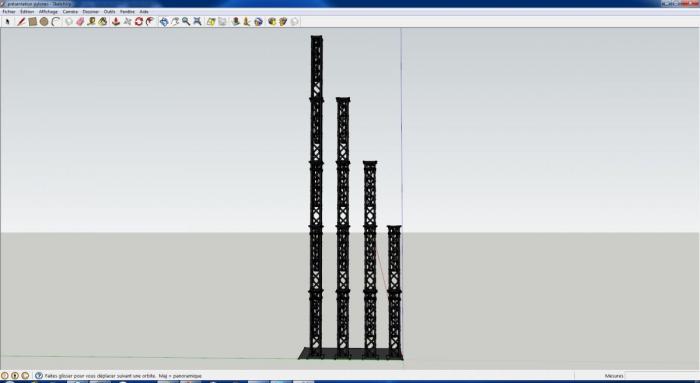This screenshot has width=700, height=383.
Task: Activate the Tape Measure tool
Action: point(92,21)
